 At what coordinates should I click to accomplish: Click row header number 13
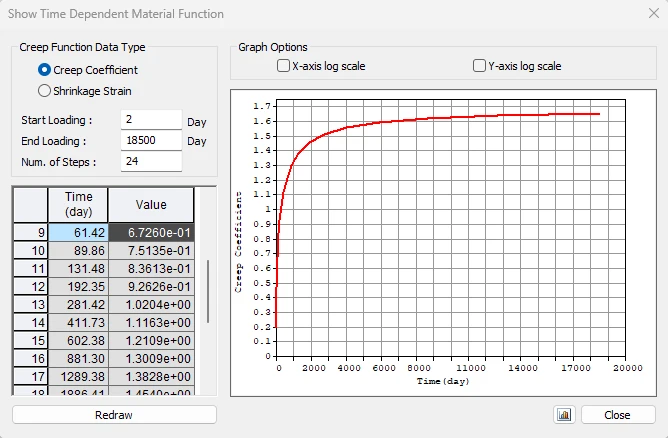coord(31,304)
